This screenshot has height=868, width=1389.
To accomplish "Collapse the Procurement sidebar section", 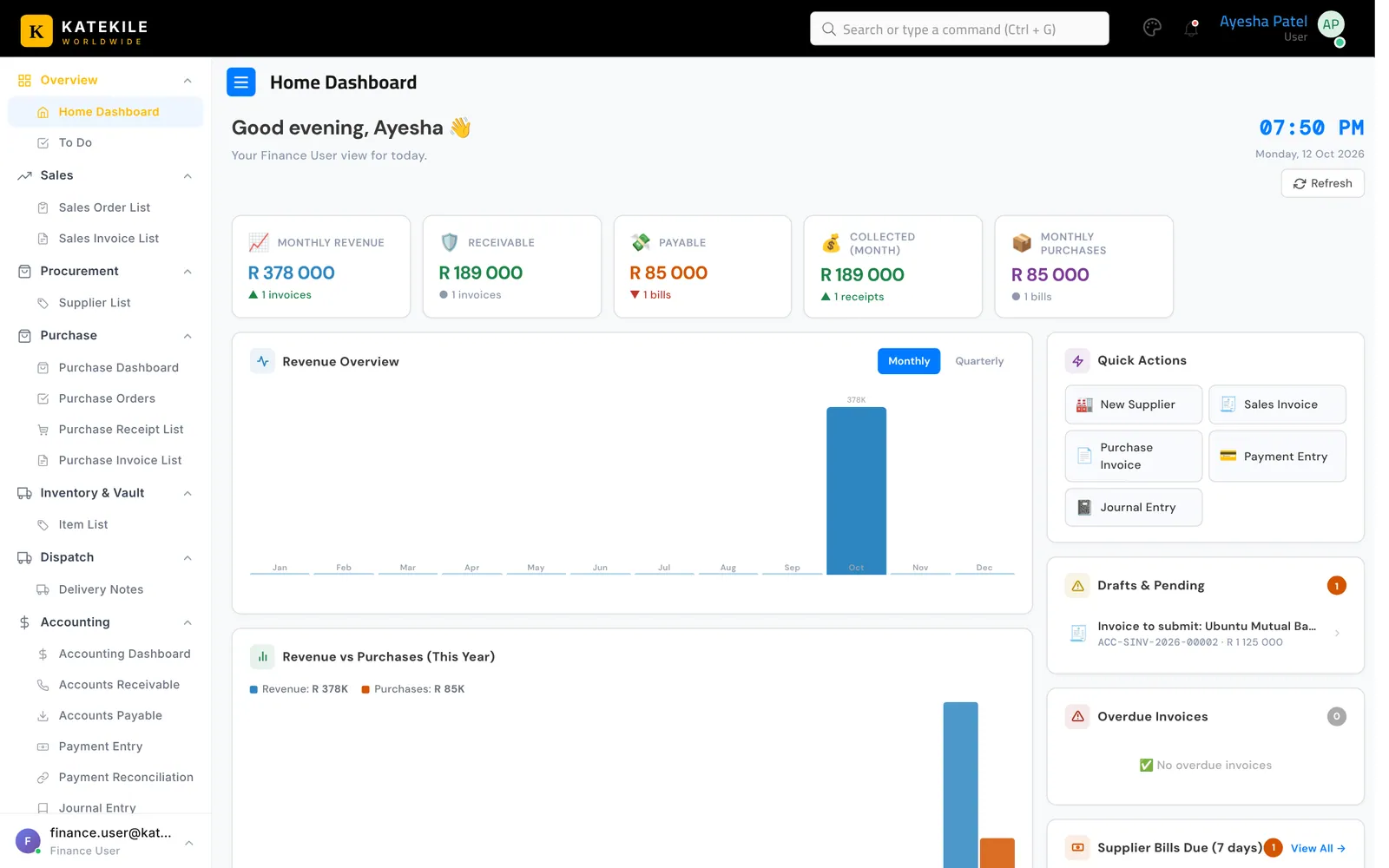I will point(188,272).
